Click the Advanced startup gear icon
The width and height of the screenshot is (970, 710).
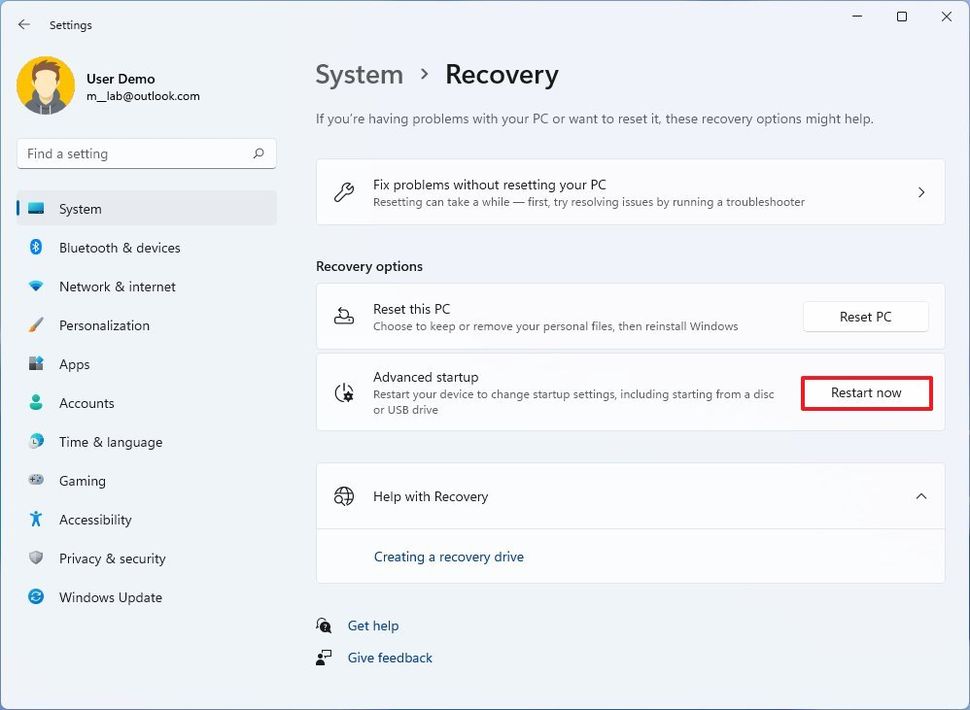344,393
